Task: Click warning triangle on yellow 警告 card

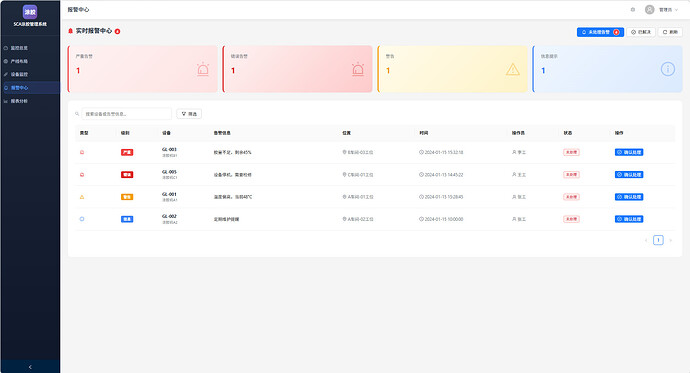Action: tap(513, 69)
